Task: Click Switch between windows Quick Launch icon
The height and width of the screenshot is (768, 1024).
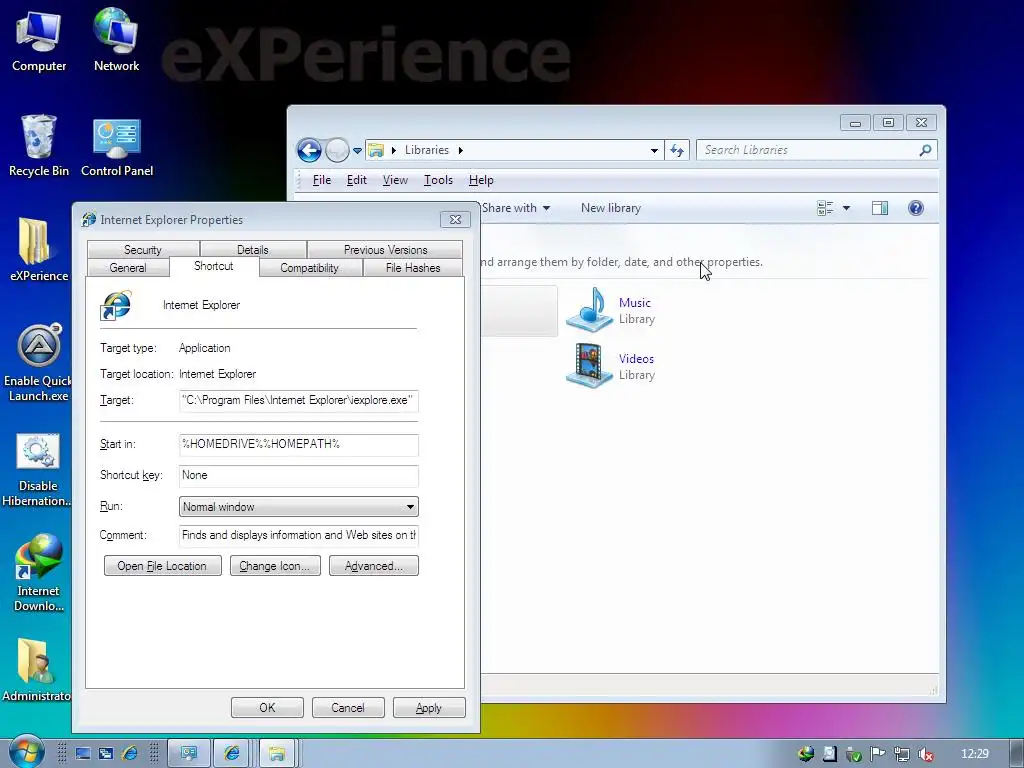Action: click(x=106, y=754)
